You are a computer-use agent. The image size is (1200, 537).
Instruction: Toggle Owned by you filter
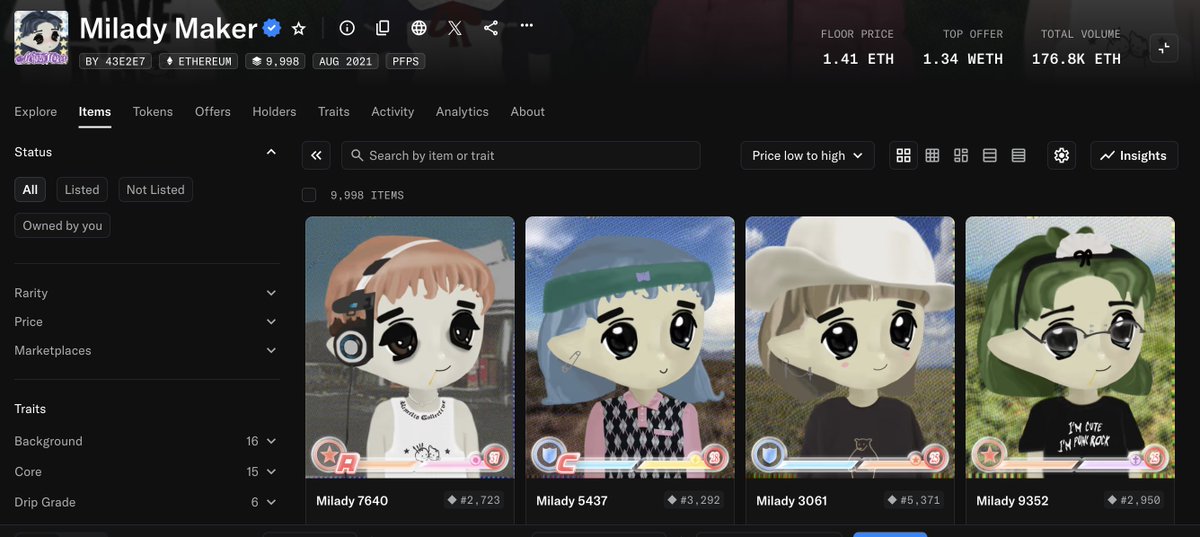point(63,225)
